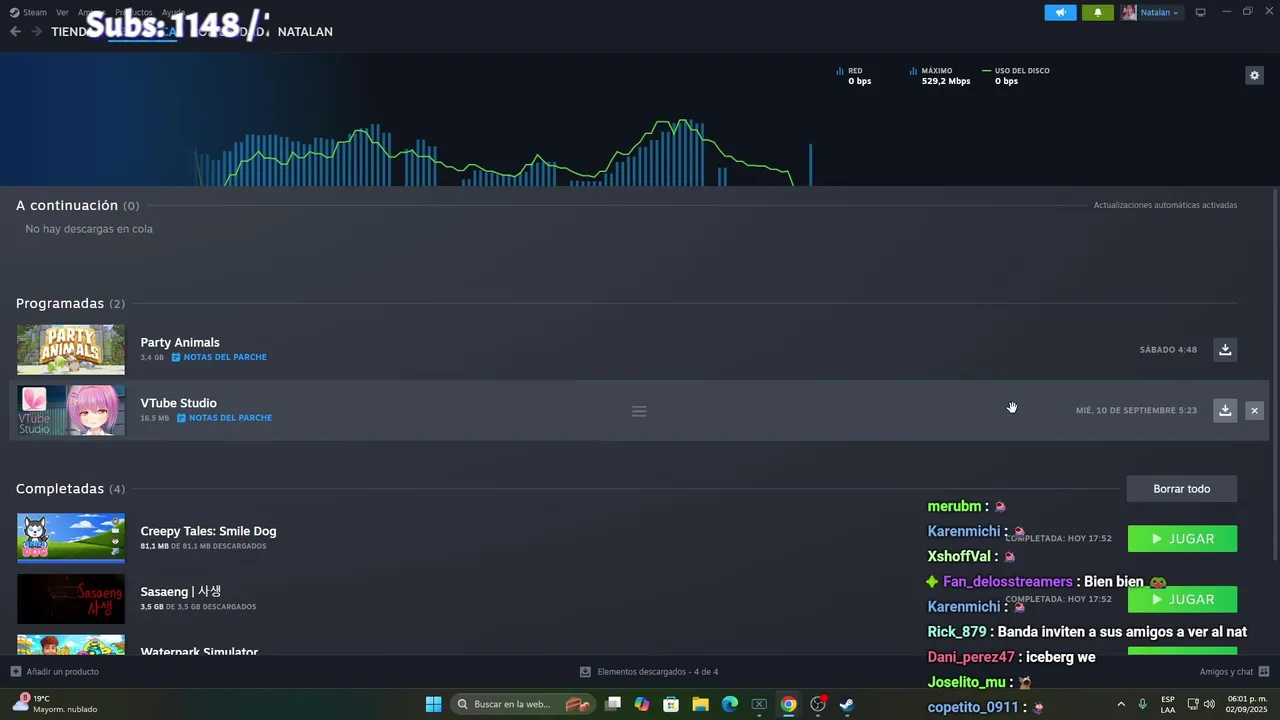
Task: Show hidden tray icons chevron
Action: point(1121,704)
